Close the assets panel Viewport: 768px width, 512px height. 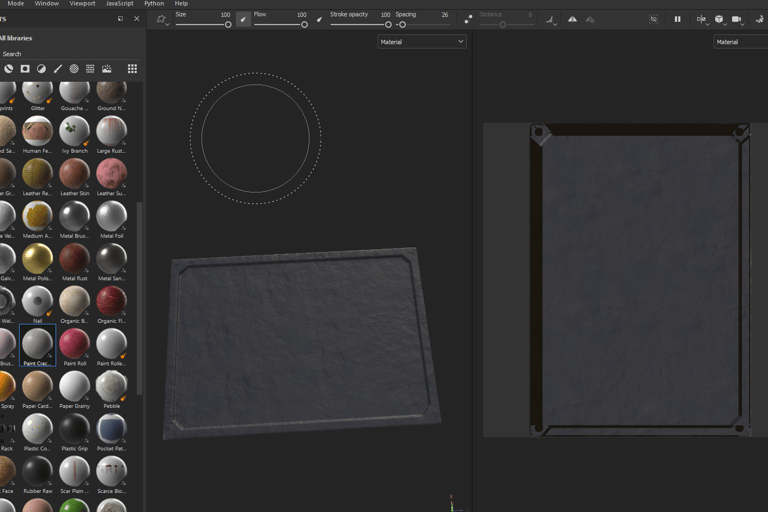click(136, 18)
